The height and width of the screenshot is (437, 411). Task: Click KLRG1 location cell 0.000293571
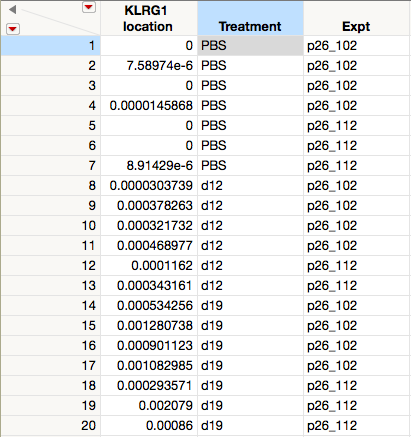point(149,386)
